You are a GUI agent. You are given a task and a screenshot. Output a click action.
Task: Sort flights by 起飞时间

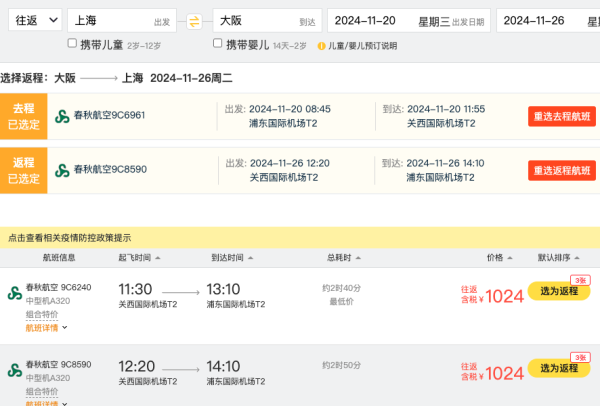point(139,258)
